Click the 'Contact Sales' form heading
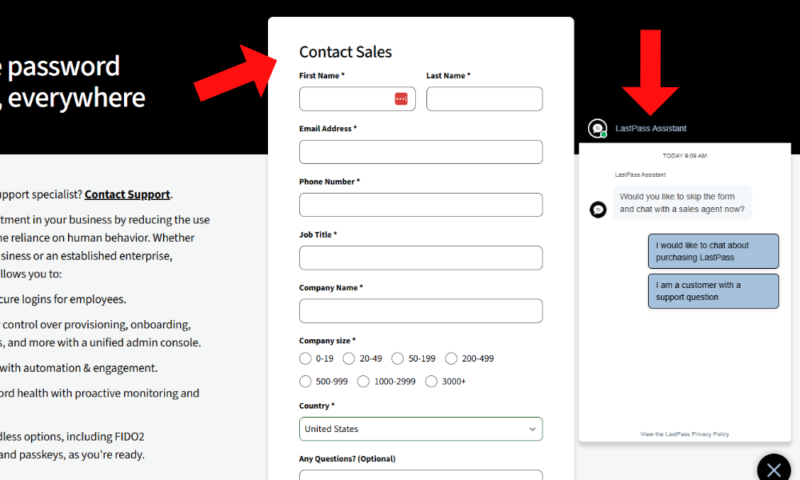 point(345,52)
